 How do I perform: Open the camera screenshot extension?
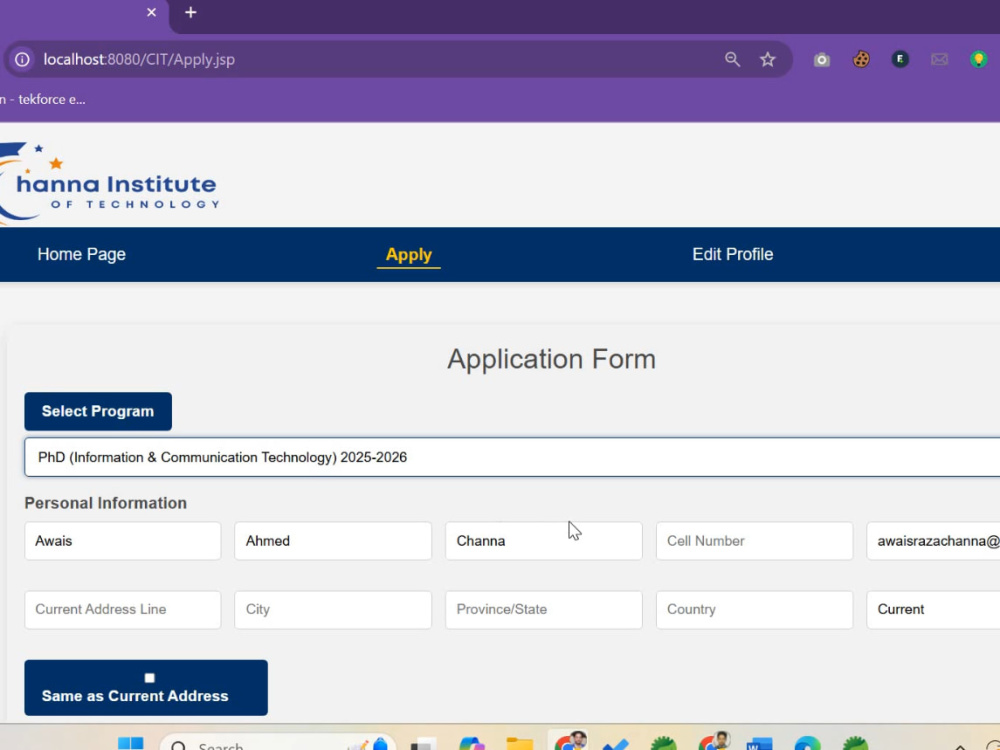tap(821, 60)
